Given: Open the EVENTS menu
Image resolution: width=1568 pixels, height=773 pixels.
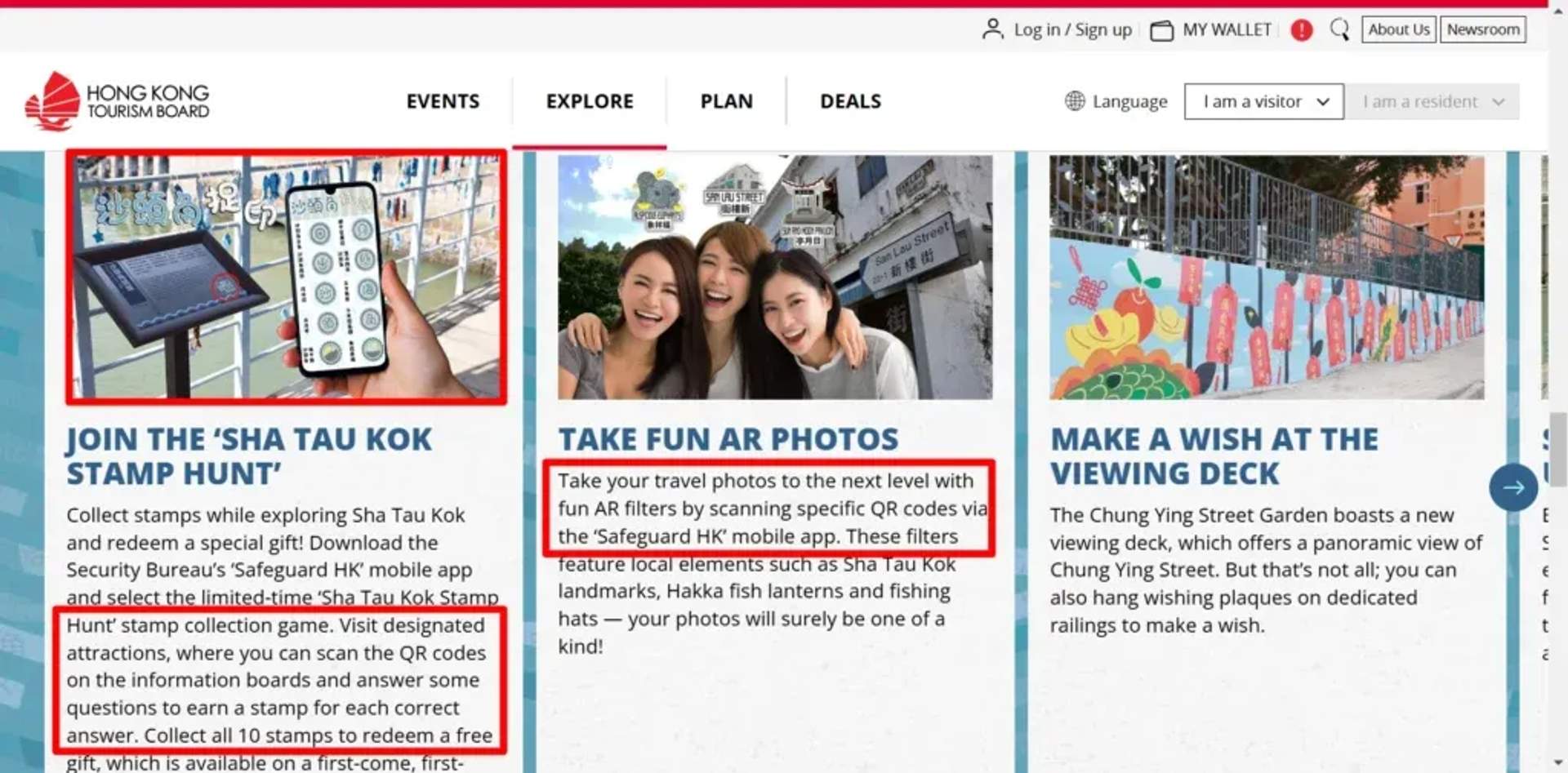Looking at the screenshot, I should 443,101.
